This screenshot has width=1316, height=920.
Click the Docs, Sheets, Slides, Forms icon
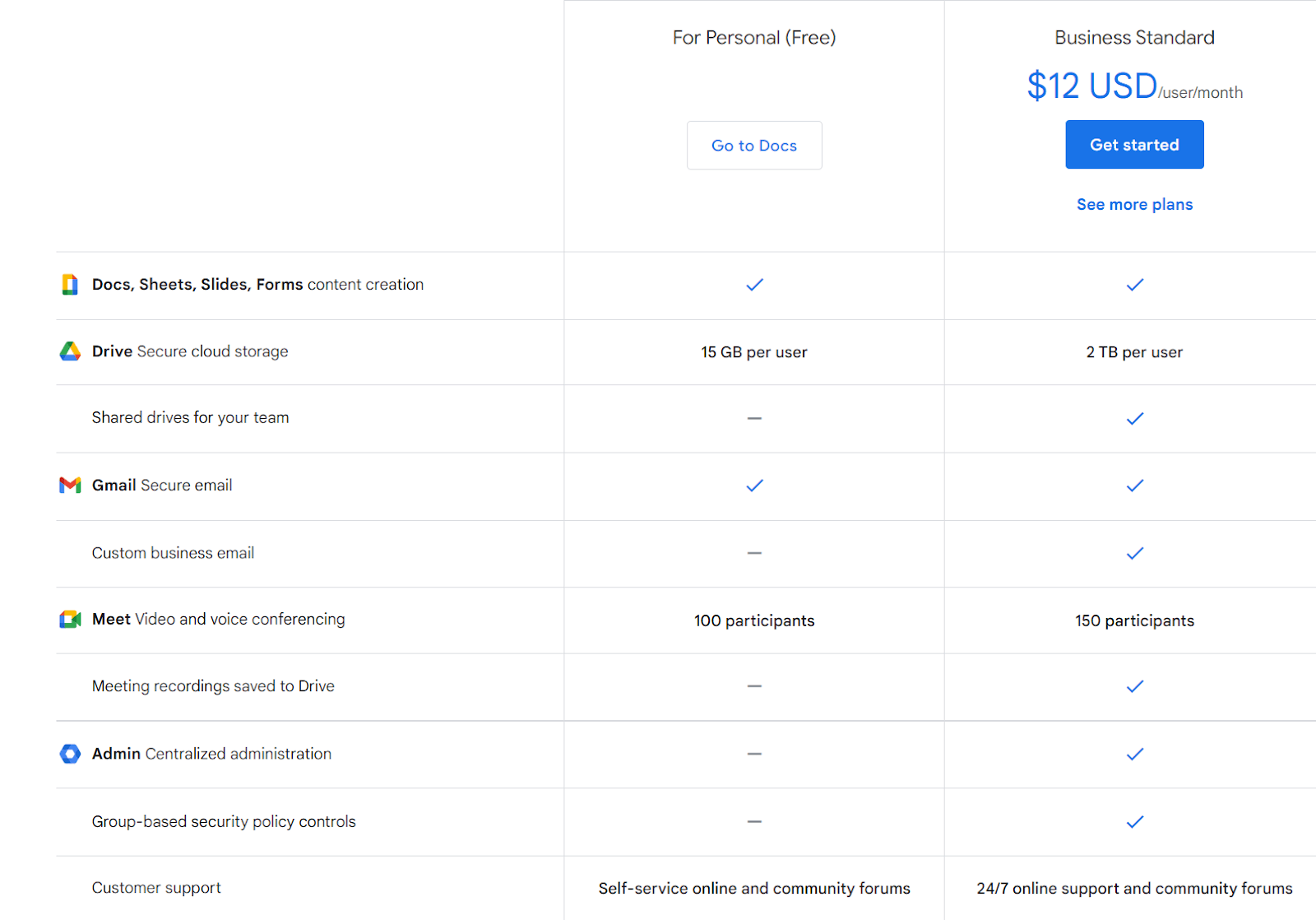point(70,285)
